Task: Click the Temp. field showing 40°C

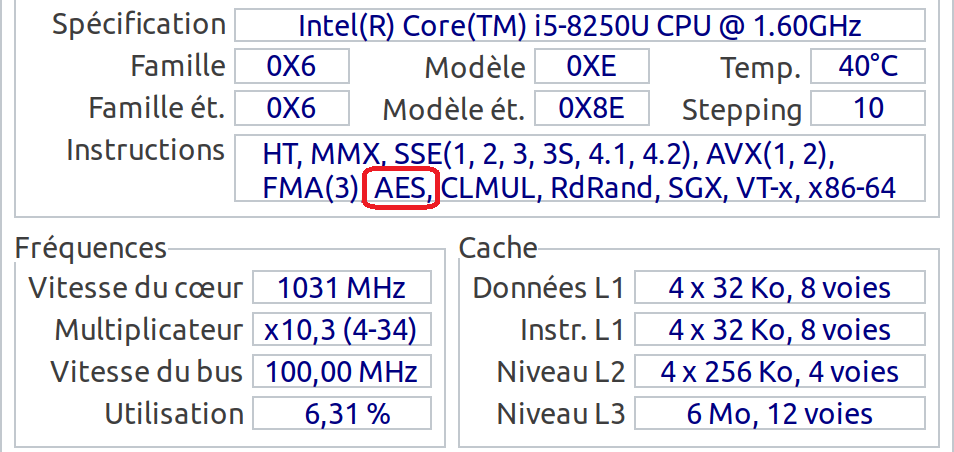Action: (867, 67)
